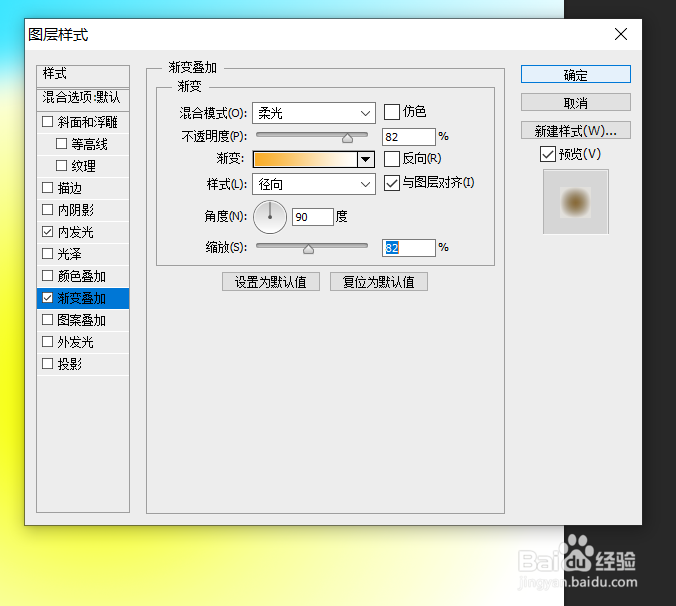Click the orange gradient swatch
Image resolution: width=676 pixels, height=606 pixels.
(x=305, y=159)
